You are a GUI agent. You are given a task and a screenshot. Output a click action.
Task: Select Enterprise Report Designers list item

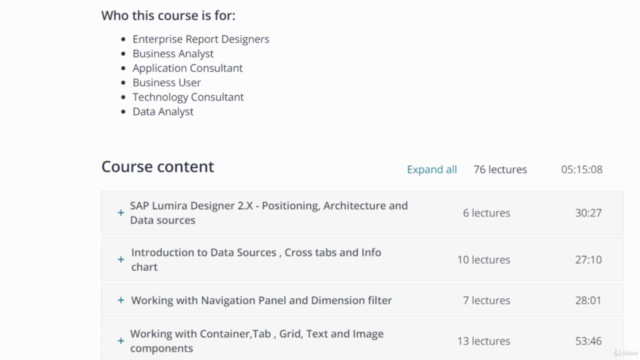(x=201, y=39)
